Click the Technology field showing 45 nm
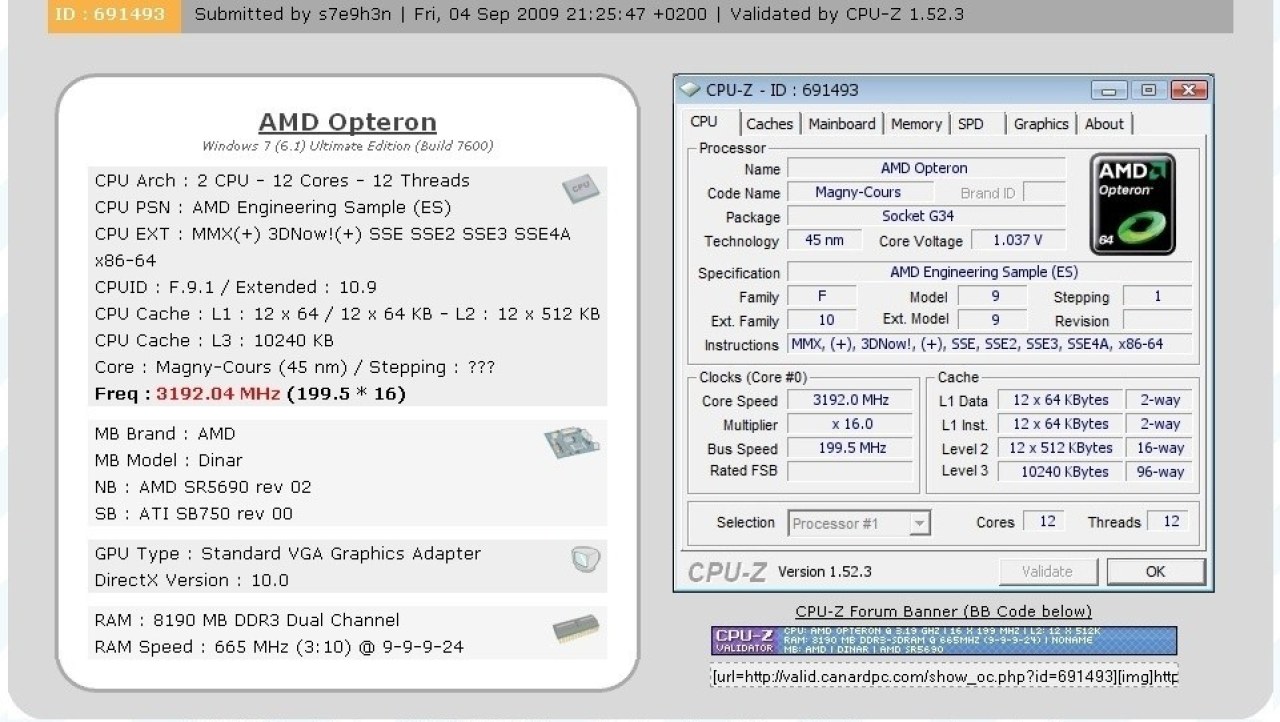 pyautogui.click(x=825, y=240)
